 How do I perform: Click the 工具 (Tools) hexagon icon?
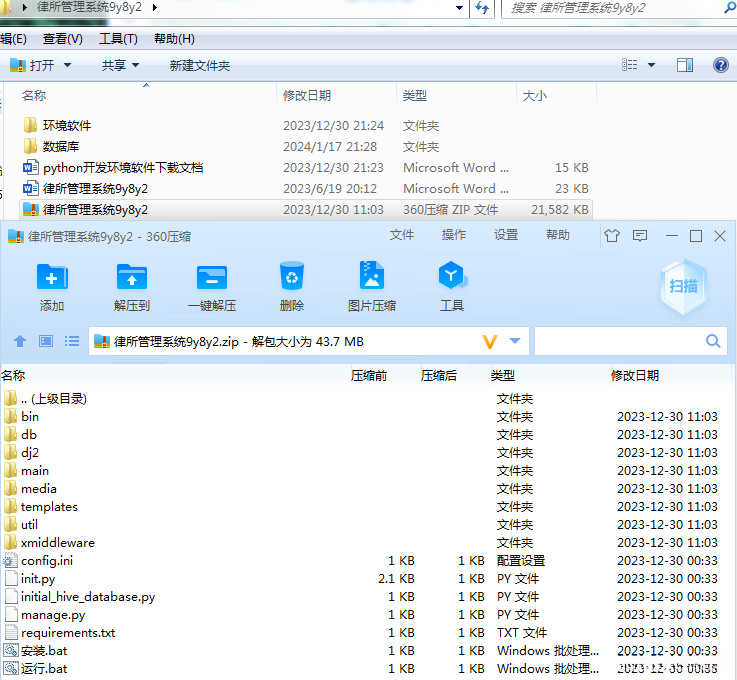tap(452, 275)
